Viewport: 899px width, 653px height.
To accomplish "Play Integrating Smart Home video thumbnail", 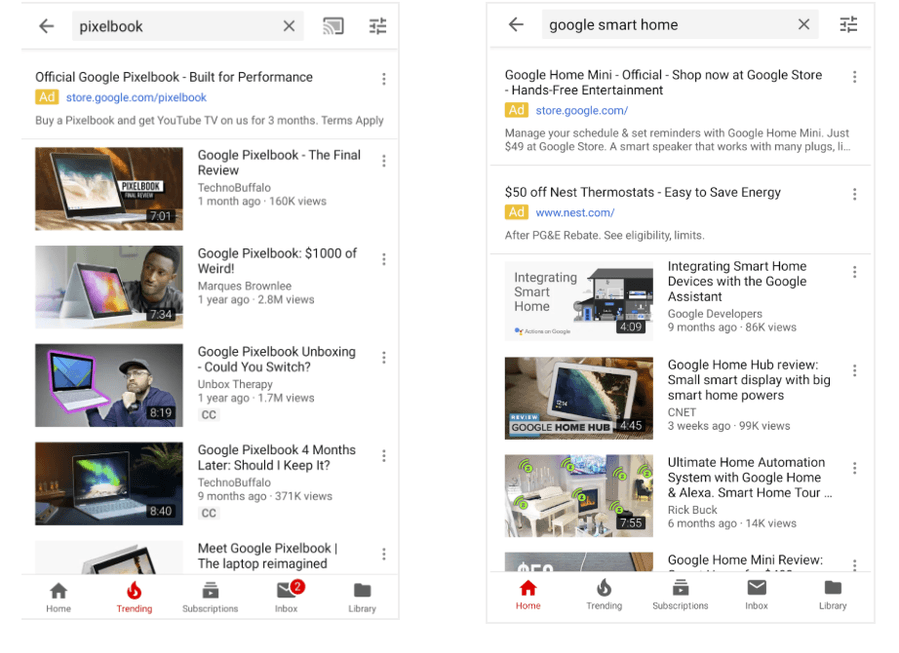I will [x=579, y=300].
